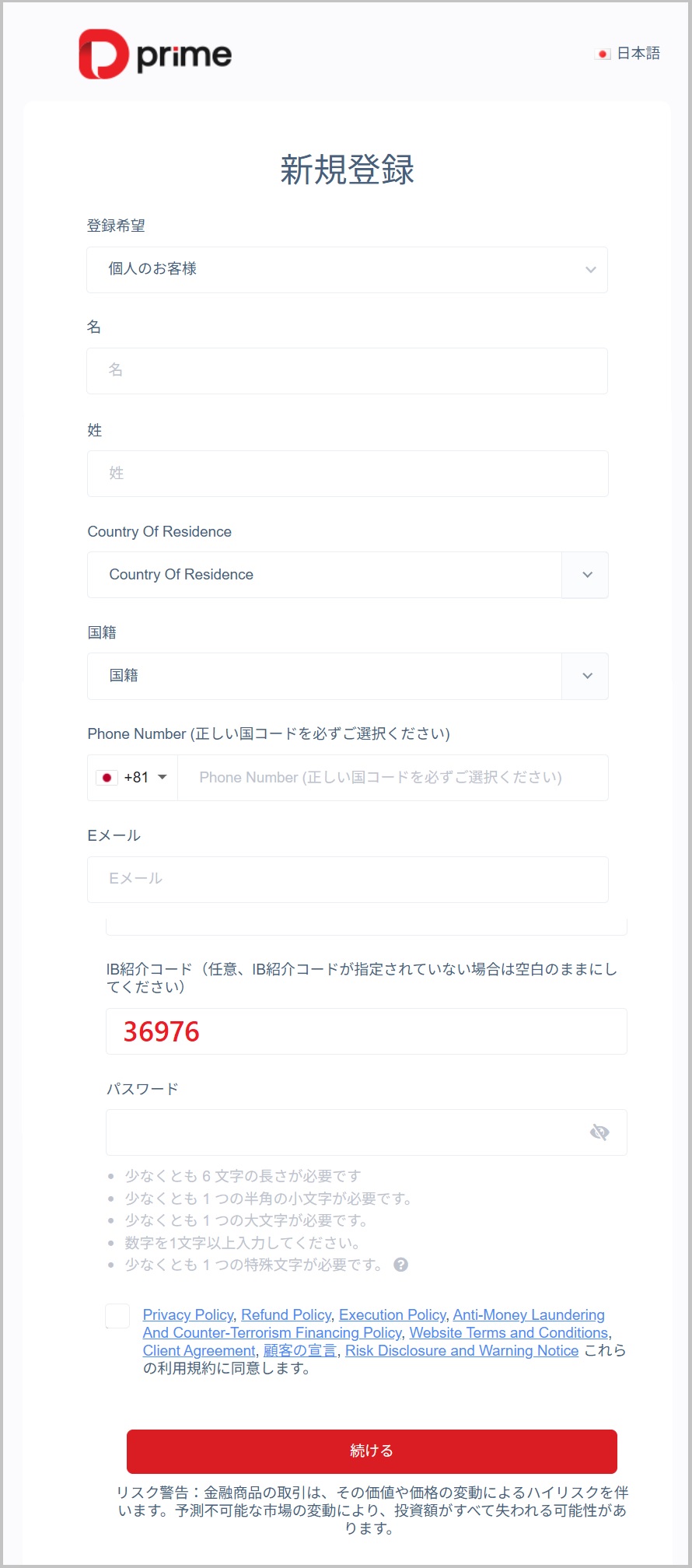Click the 姓 last name input field
This screenshot has height=1568, width=692.
[347, 474]
